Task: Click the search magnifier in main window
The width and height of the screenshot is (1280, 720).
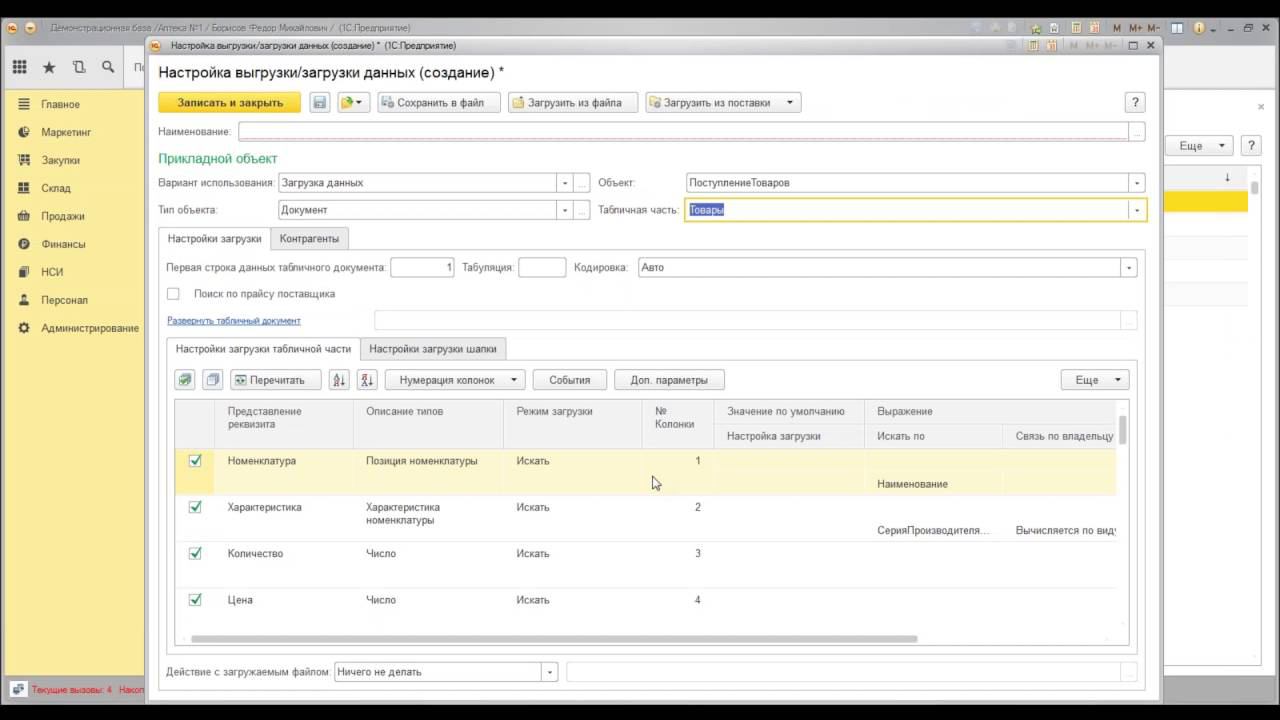Action: coord(108,67)
